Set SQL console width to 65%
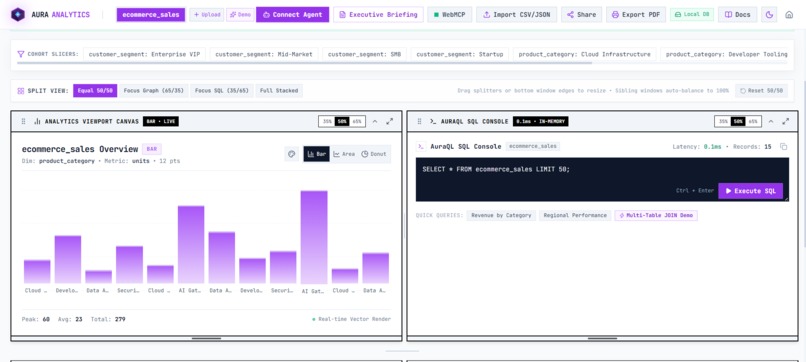The width and height of the screenshot is (806, 362). tap(753, 121)
